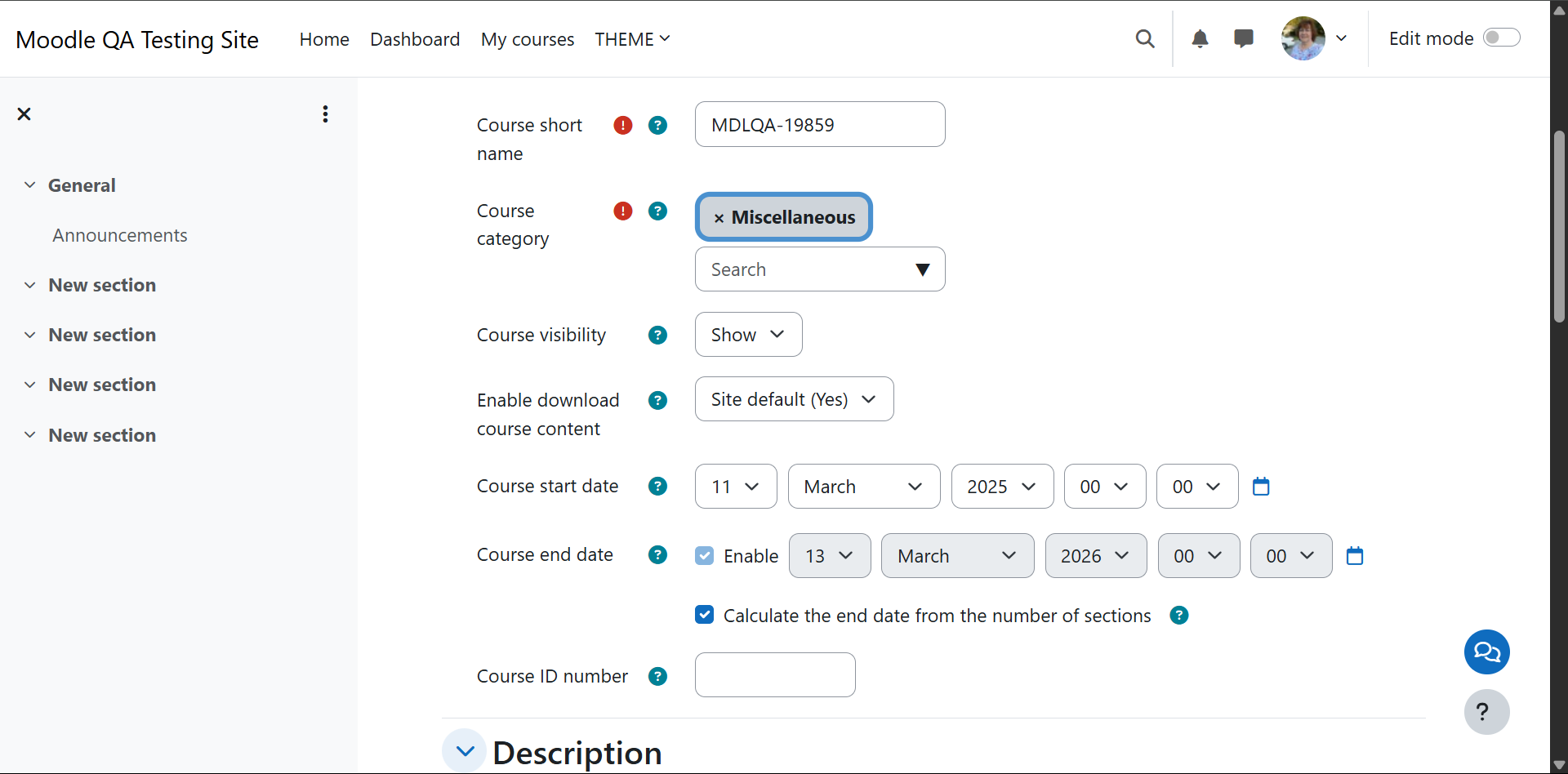Show help for Course ID number
Viewport: 1568px width, 774px height.
pos(657,676)
